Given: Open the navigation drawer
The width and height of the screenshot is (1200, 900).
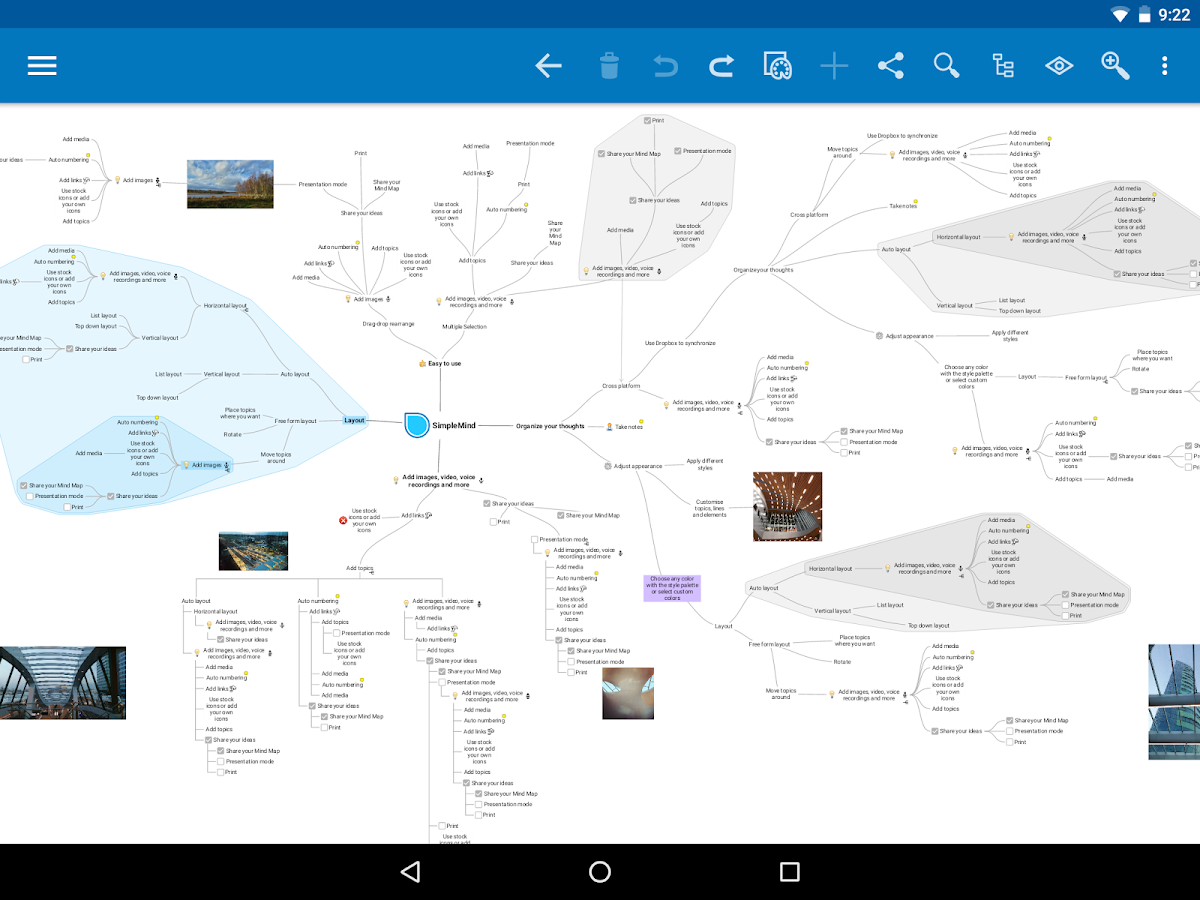Looking at the screenshot, I should click(41, 65).
